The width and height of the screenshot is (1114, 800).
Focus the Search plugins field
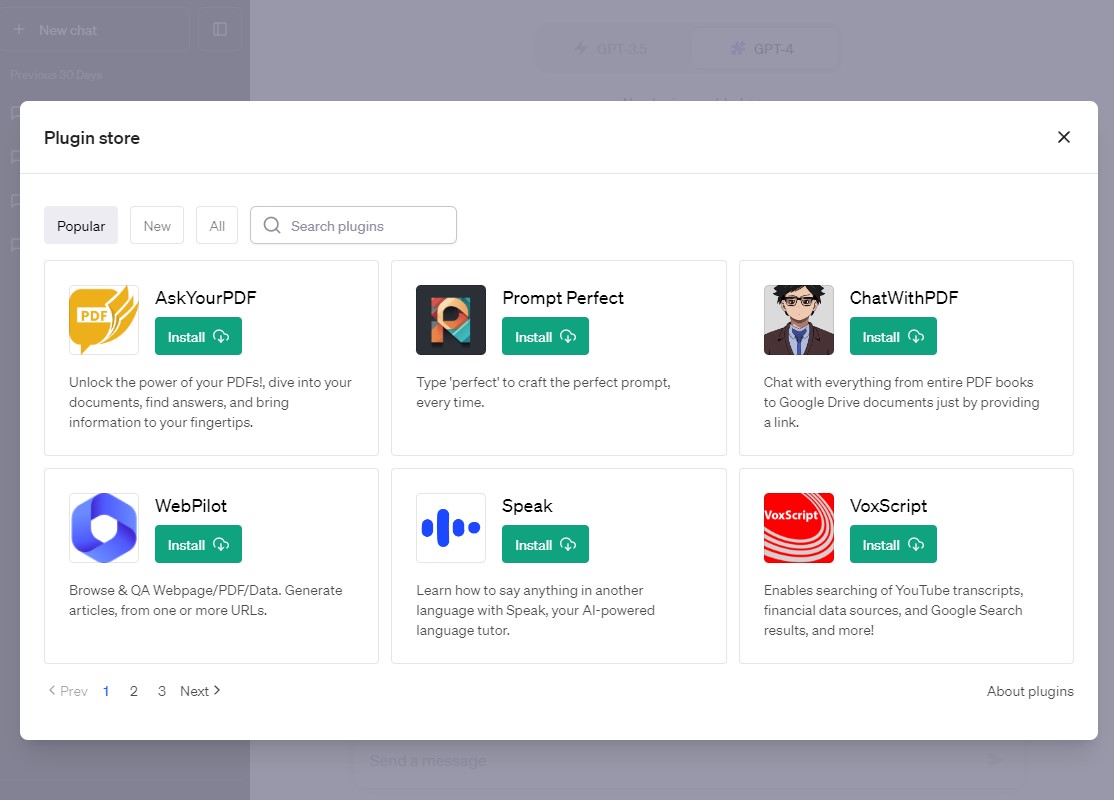pyautogui.click(x=353, y=225)
